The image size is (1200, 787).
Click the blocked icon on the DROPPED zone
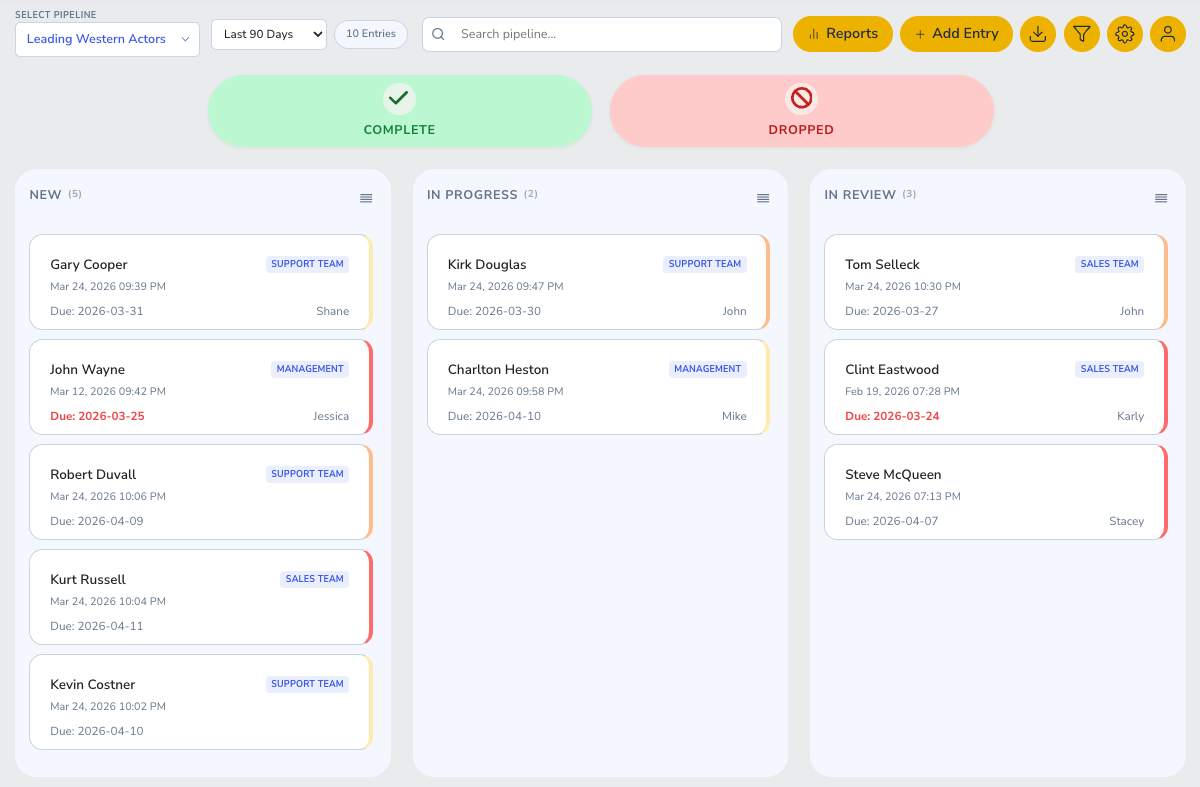coord(801,98)
